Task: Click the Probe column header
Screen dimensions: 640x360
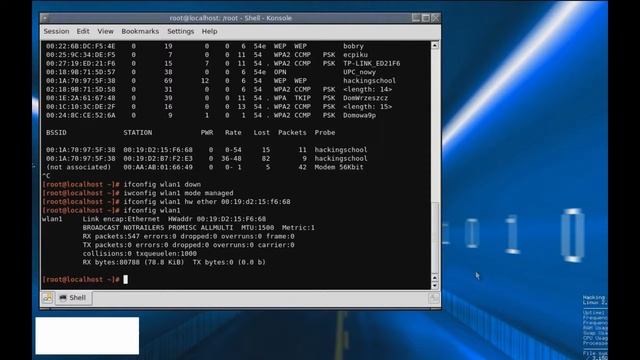Action: pyautogui.click(x=324, y=133)
